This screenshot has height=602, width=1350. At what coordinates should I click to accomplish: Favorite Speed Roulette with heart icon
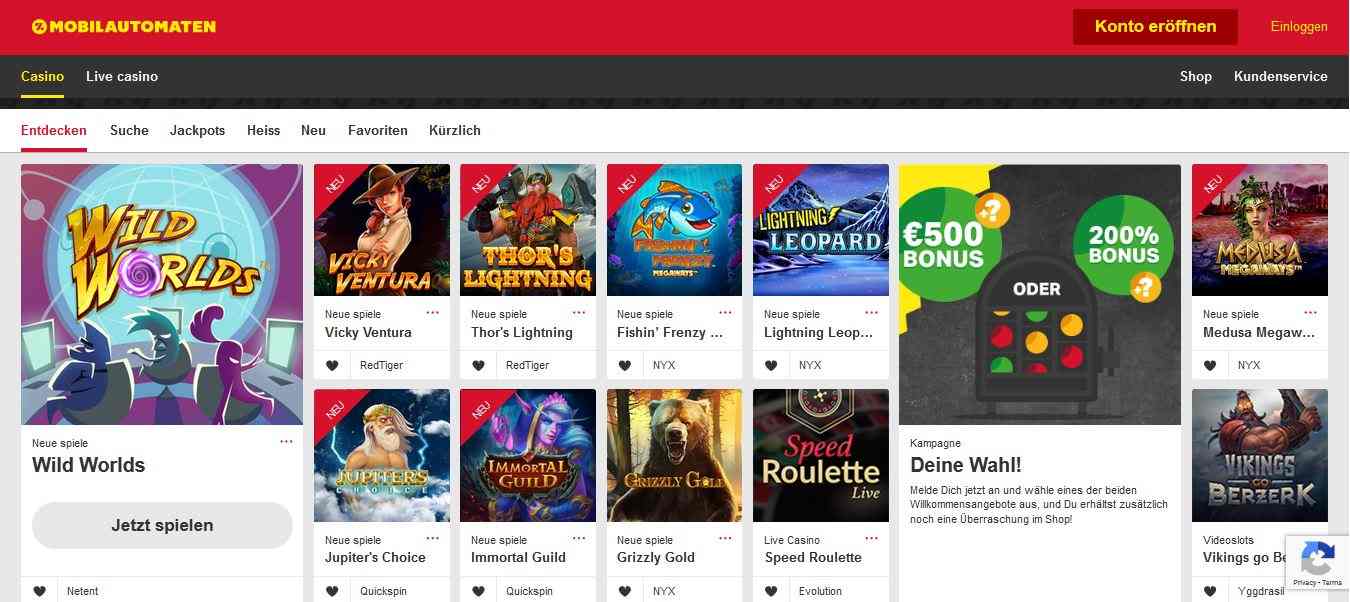pos(770,591)
